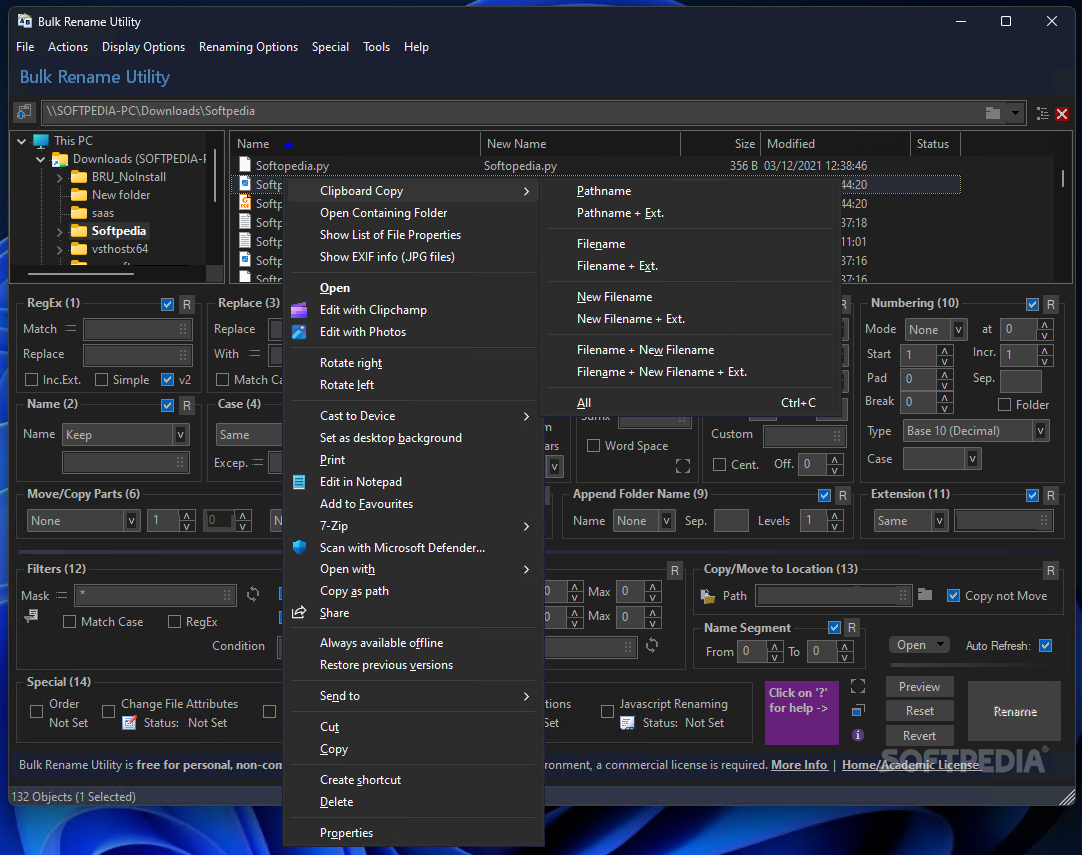The image size is (1082, 855).
Task: Open the Numbering Mode dropdown
Action: click(x=958, y=330)
